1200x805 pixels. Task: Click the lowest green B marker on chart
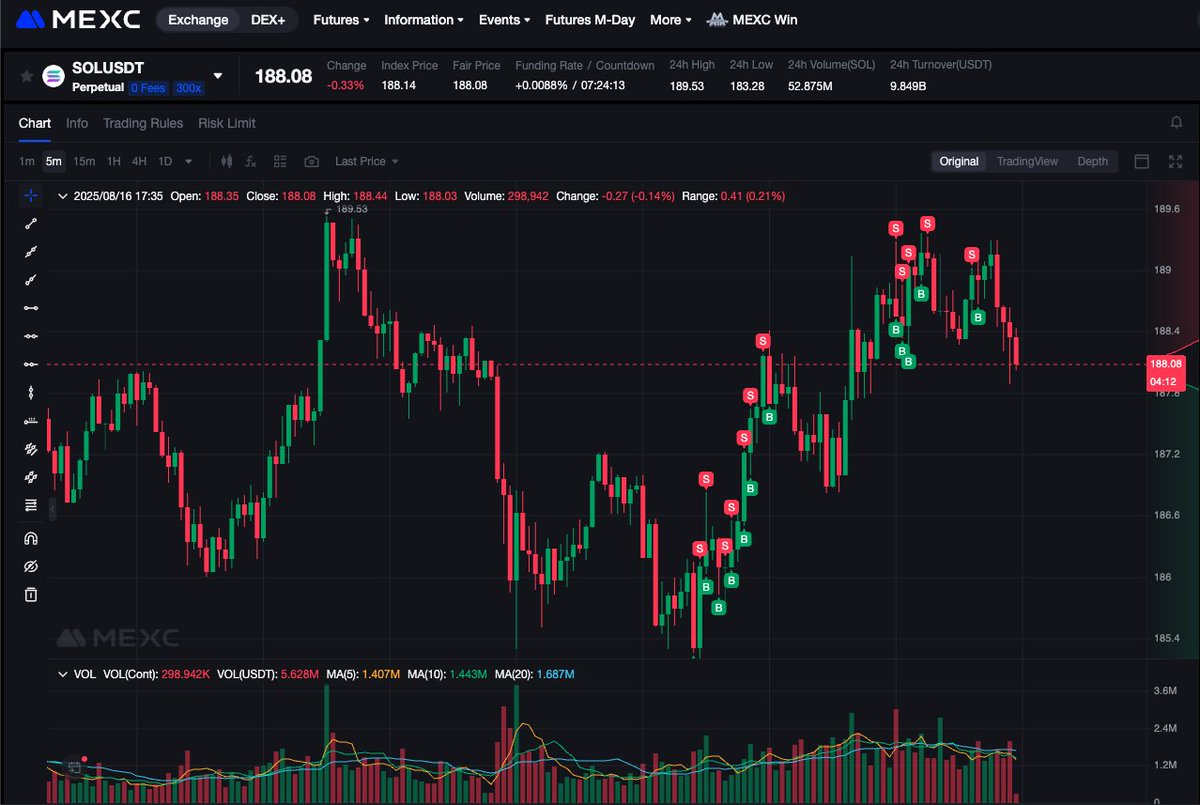(718, 607)
